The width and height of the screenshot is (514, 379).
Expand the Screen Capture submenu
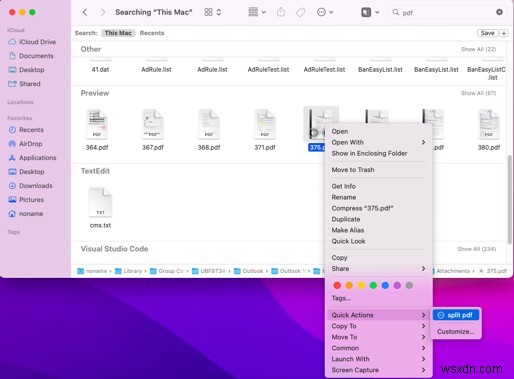378,370
